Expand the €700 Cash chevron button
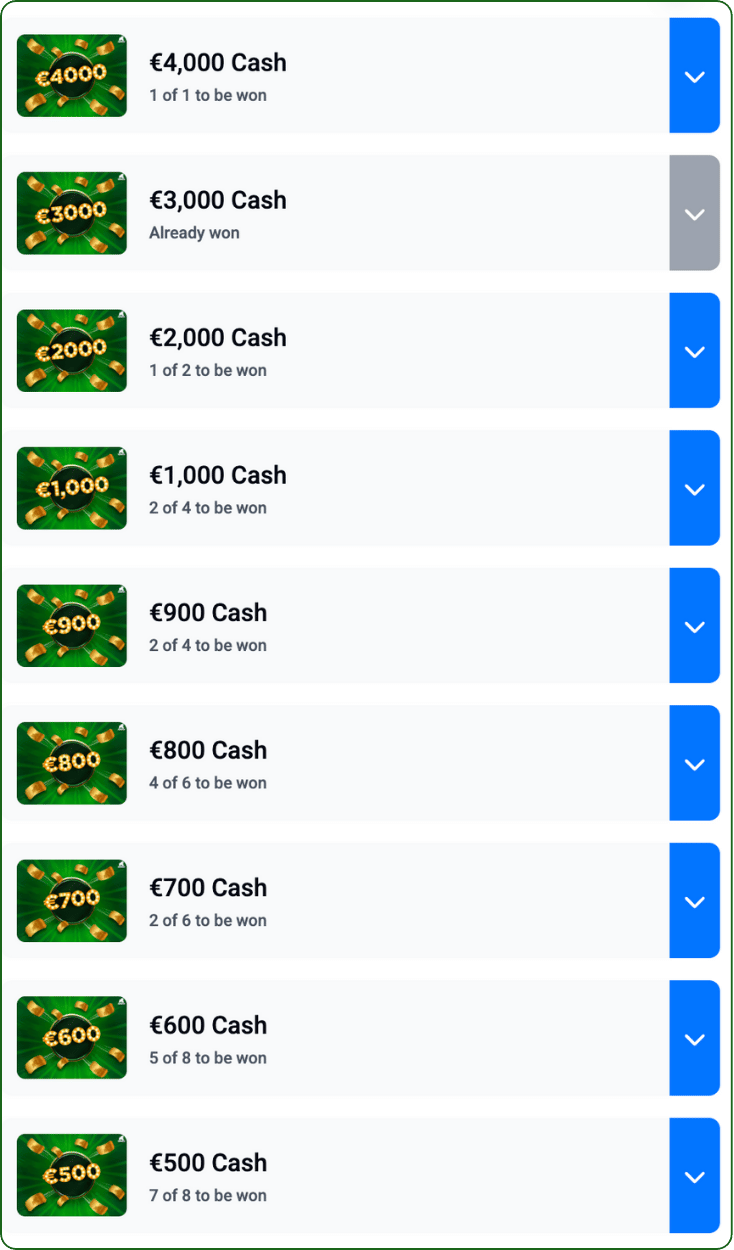The width and height of the screenshot is (734, 1250). tap(694, 901)
